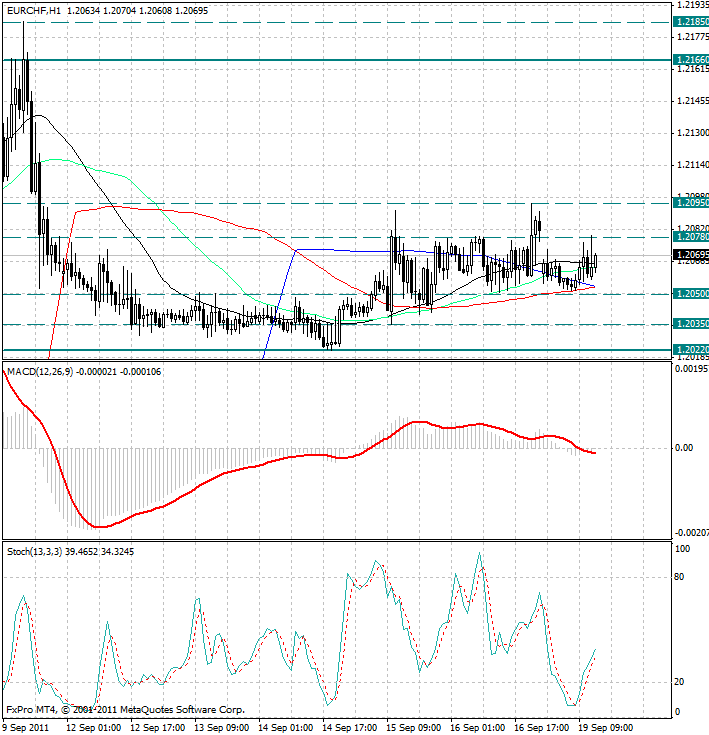Click the 14 Sep 01:00 time label
The image size is (709, 735).
pyautogui.click(x=285, y=728)
